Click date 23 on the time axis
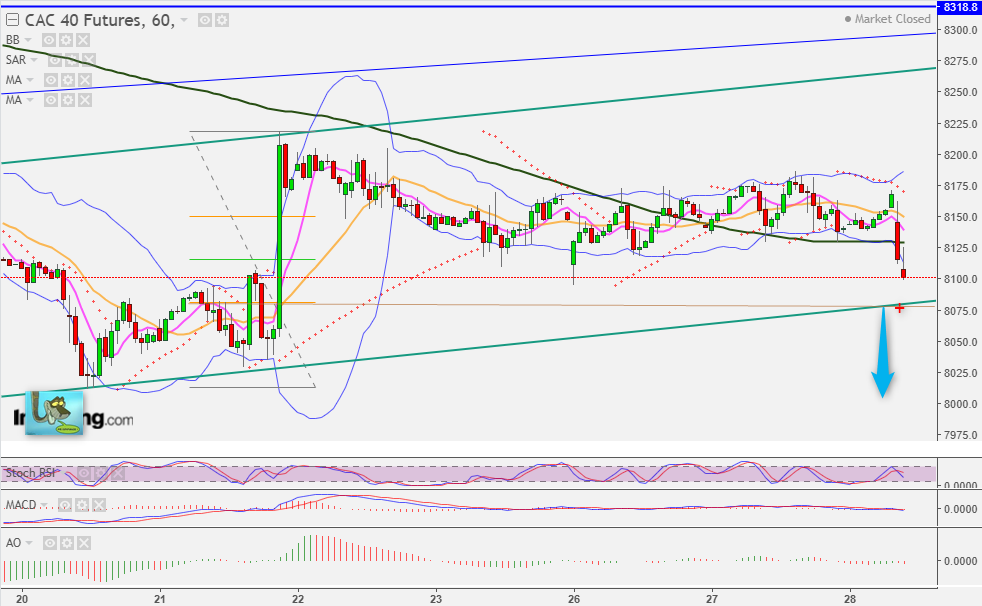Viewport: 982px width, 606px height. [436, 598]
